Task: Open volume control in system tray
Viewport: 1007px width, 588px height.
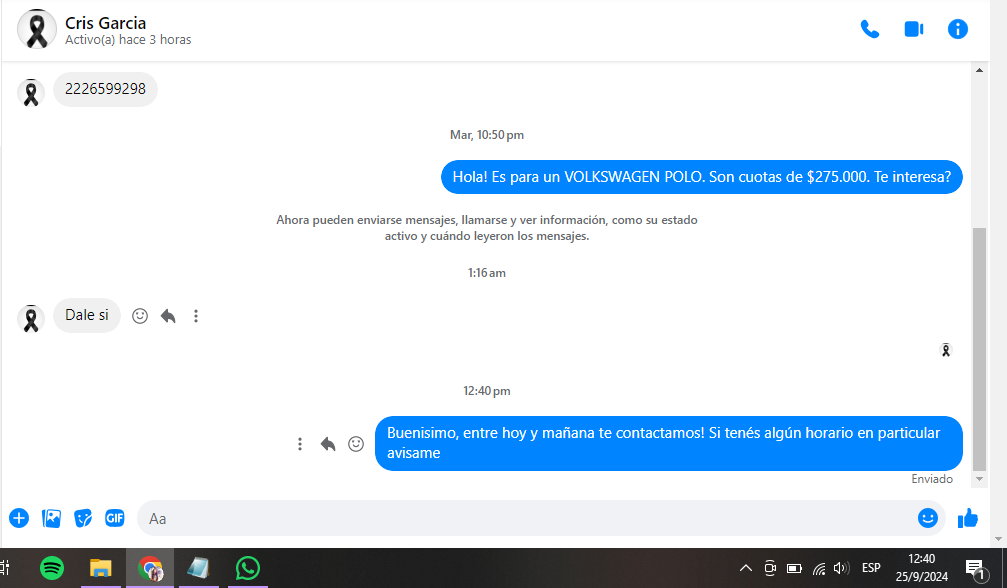Action: point(841,568)
